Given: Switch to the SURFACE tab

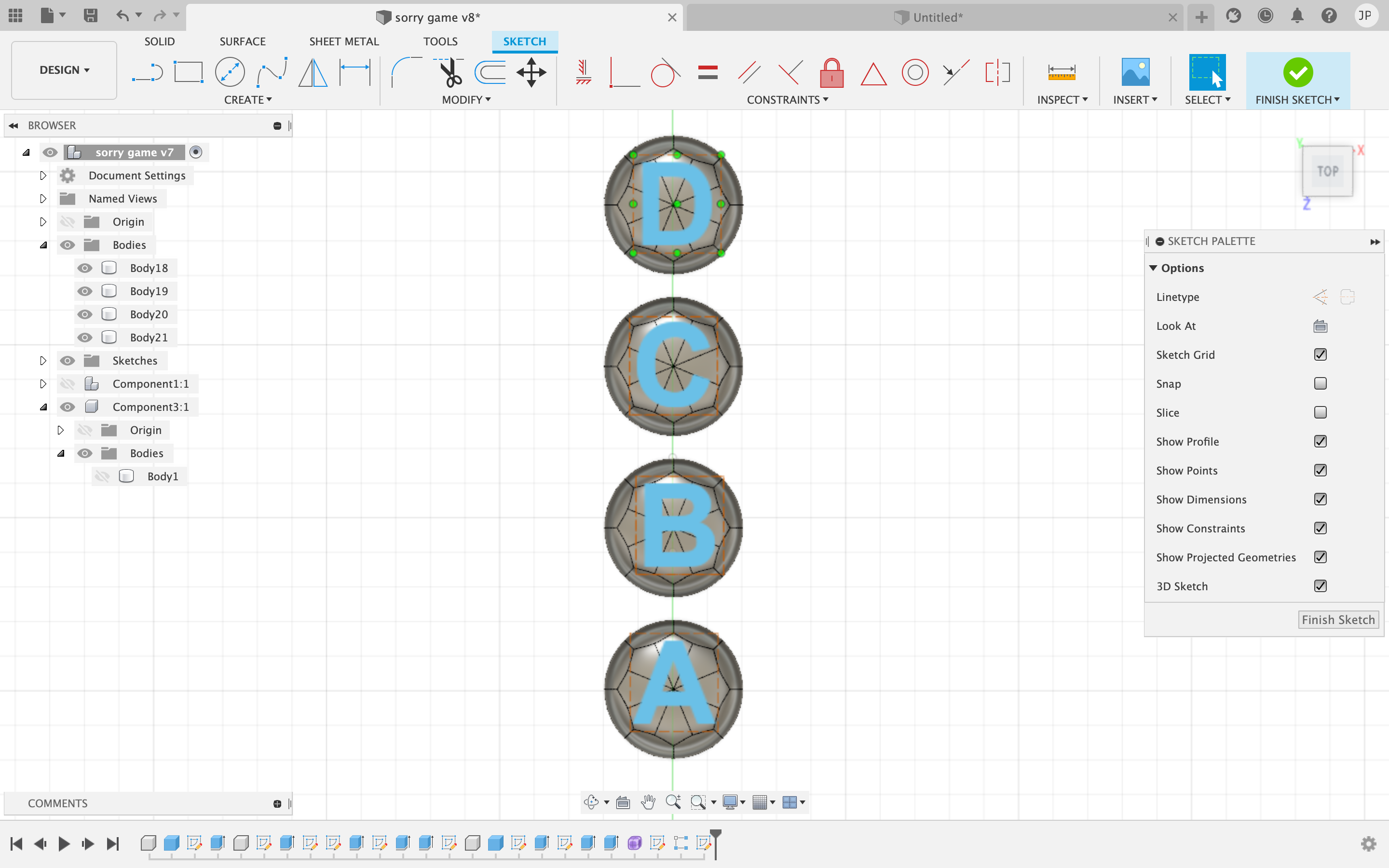Looking at the screenshot, I should (x=242, y=41).
